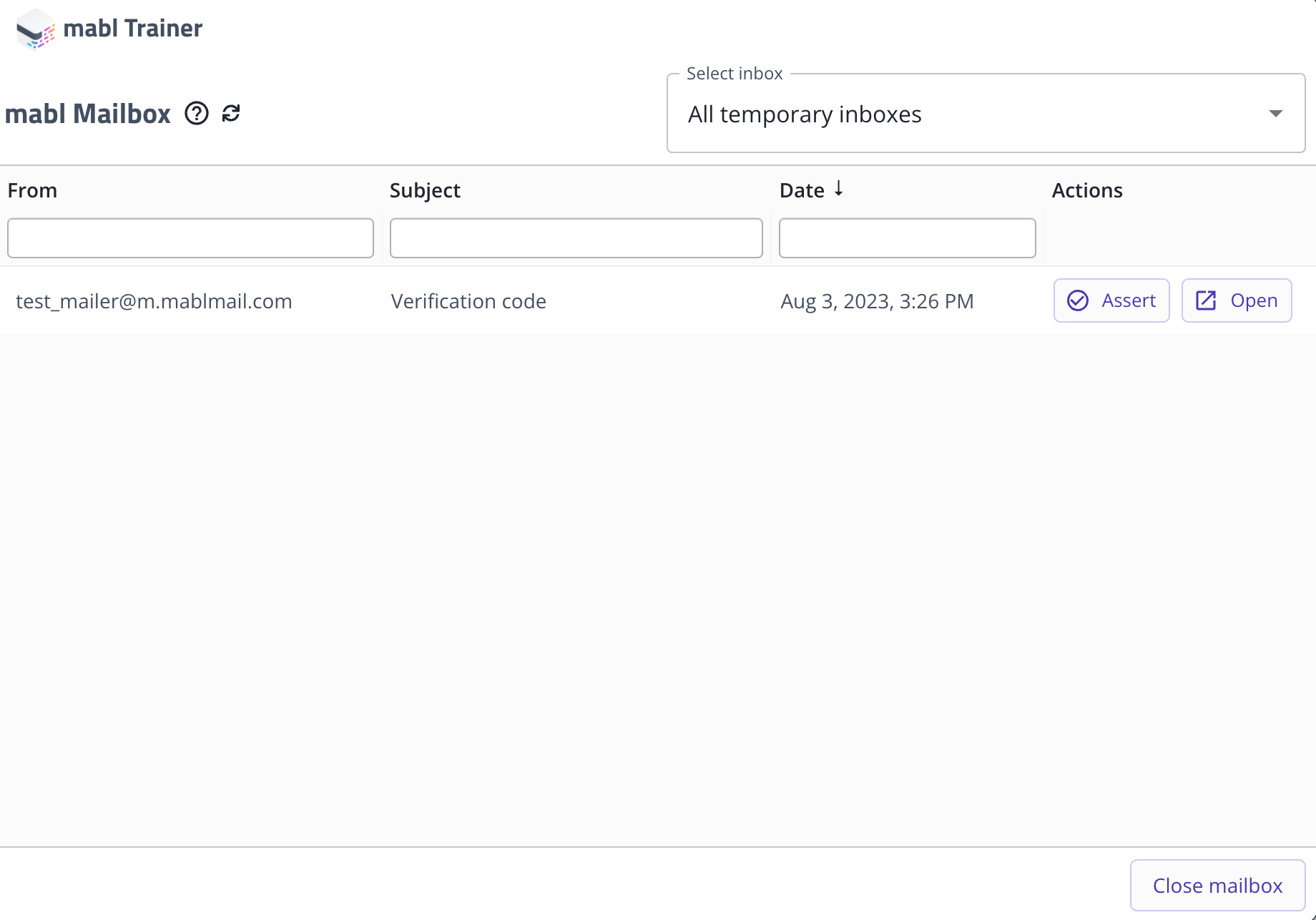Focus the Subject filter text field
This screenshot has width=1316, height=920.
tap(576, 238)
